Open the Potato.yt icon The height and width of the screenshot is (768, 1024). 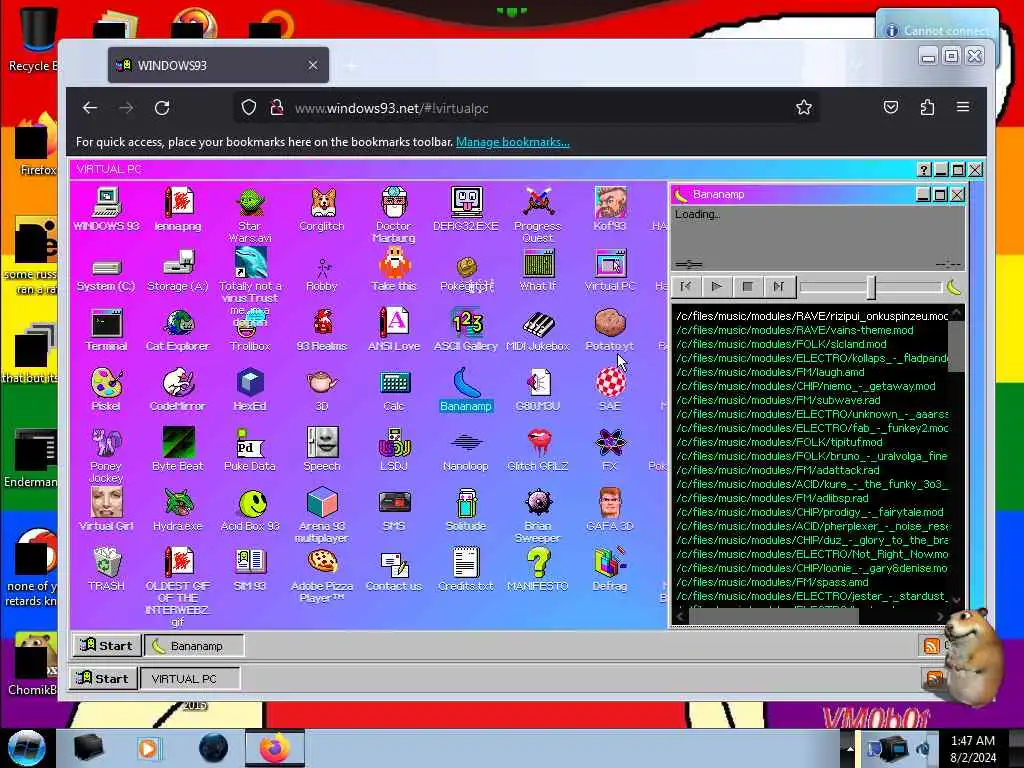[x=610, y=330]
